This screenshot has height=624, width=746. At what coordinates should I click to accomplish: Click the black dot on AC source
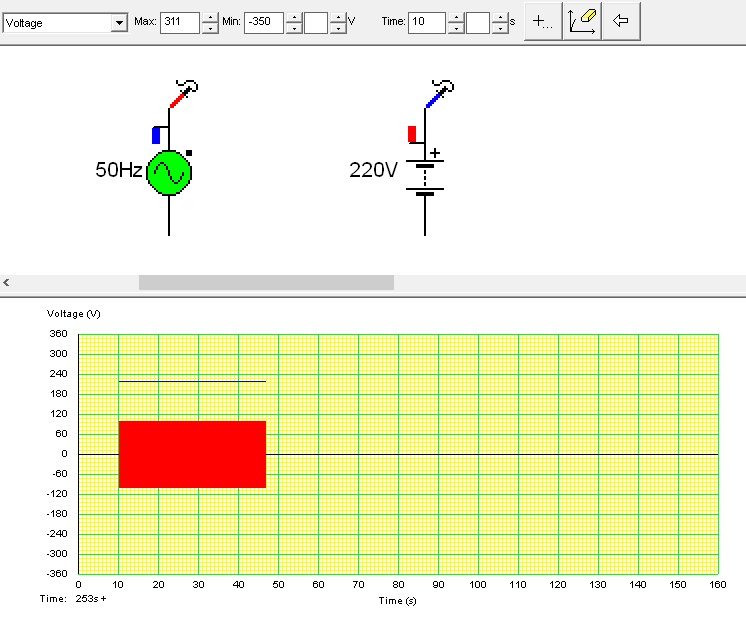pyautogui.click(x=189, y=153)
